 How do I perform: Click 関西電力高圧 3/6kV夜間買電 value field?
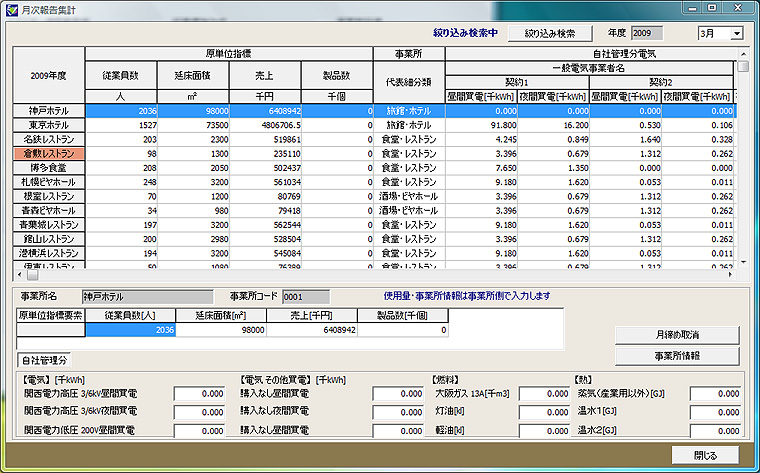tap(199, 412)
